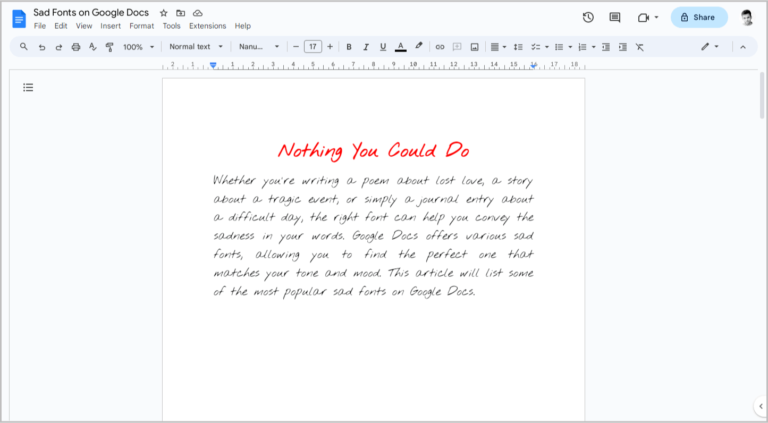The width and height of the screenshot is (768, 423).
Task: Toggle bold formatting
Action: 349,47
